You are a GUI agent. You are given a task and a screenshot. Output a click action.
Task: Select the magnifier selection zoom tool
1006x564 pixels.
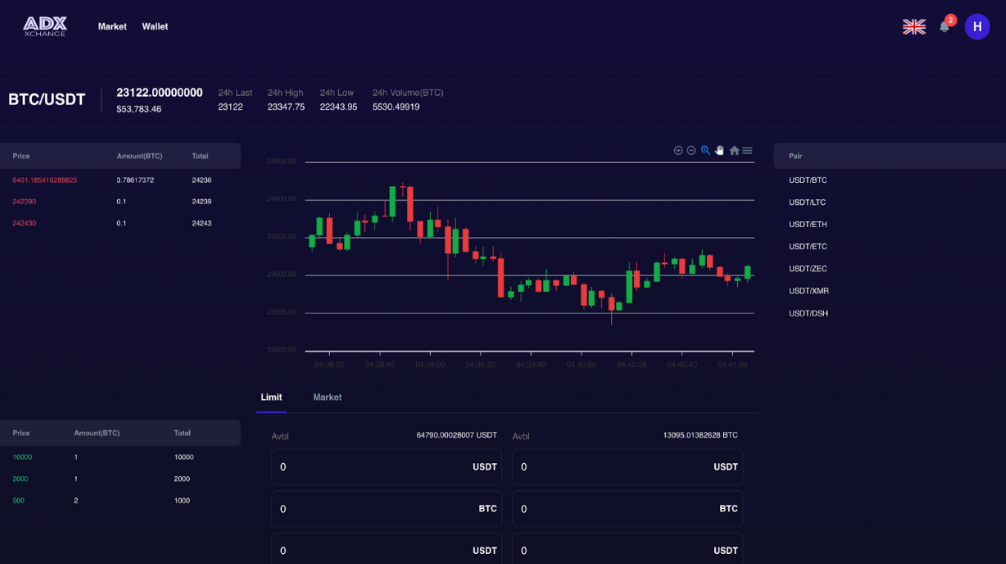(x=705, y=150)
